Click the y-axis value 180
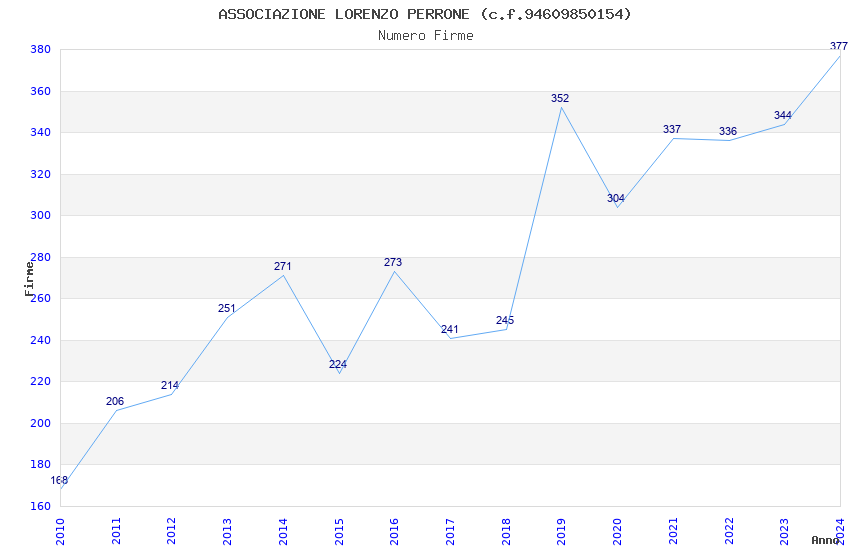Viewport: 850px width, 550px height. coord(40,464)
